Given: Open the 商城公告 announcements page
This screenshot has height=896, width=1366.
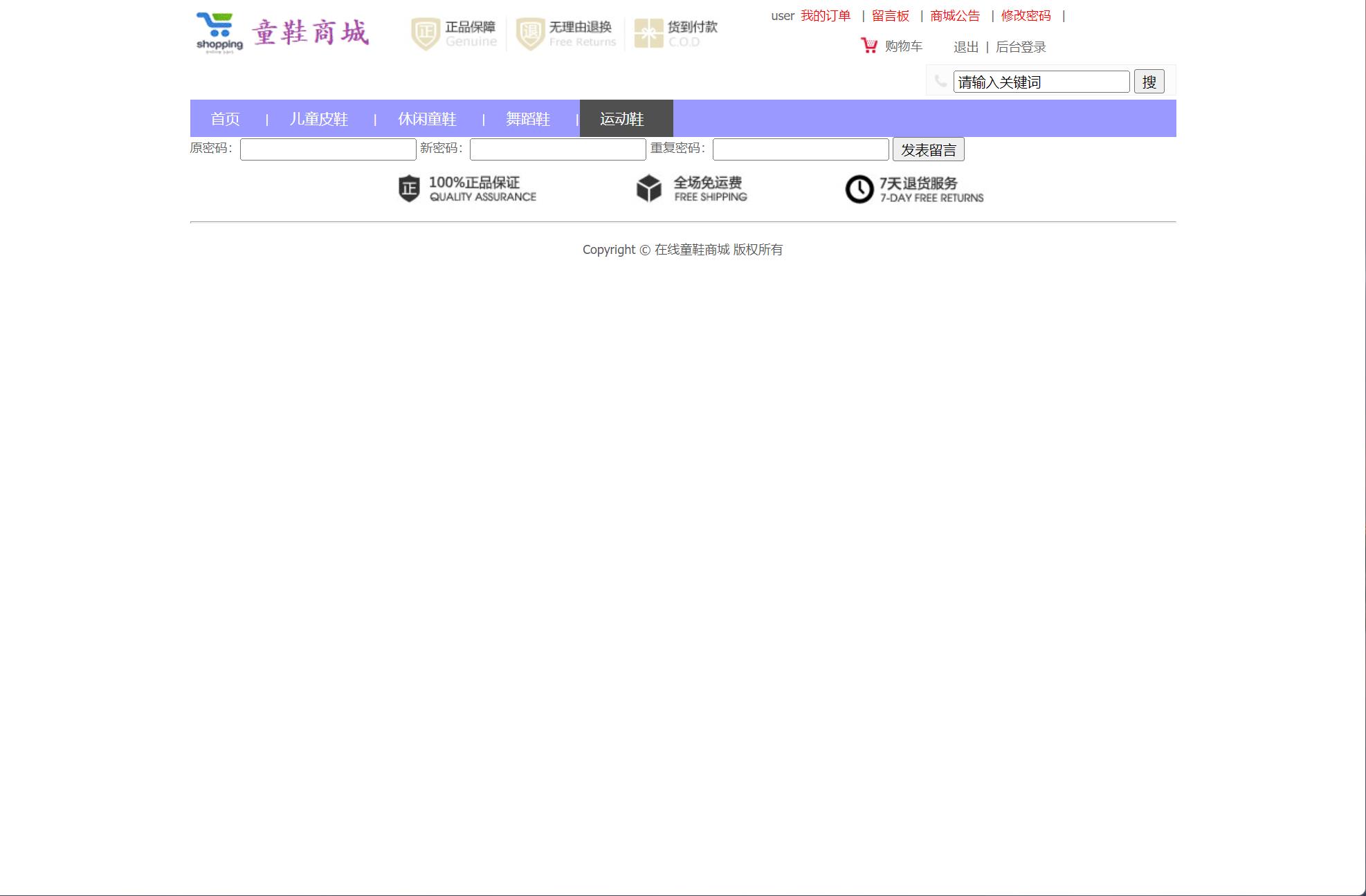Looking at the screenshot, I should pos(955,15).
